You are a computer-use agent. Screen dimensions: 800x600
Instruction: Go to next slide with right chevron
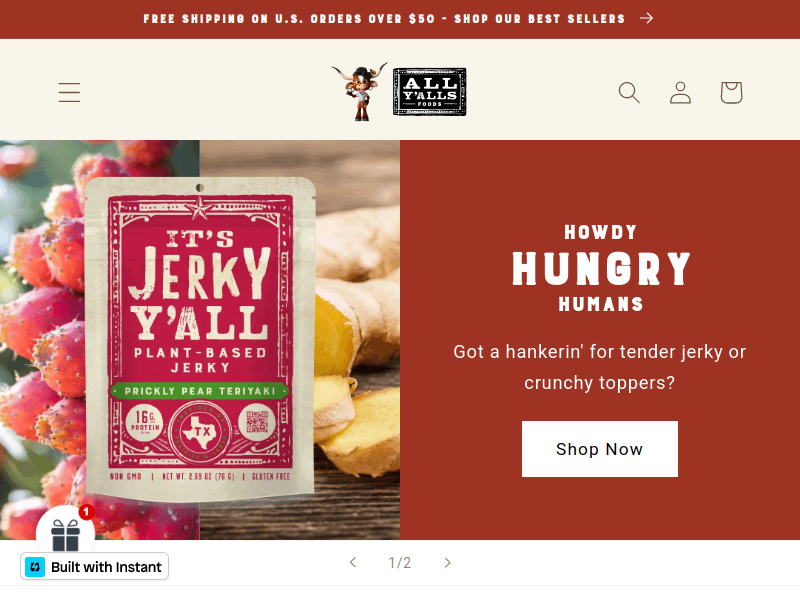pyautogui.click(x=447, y=563)
